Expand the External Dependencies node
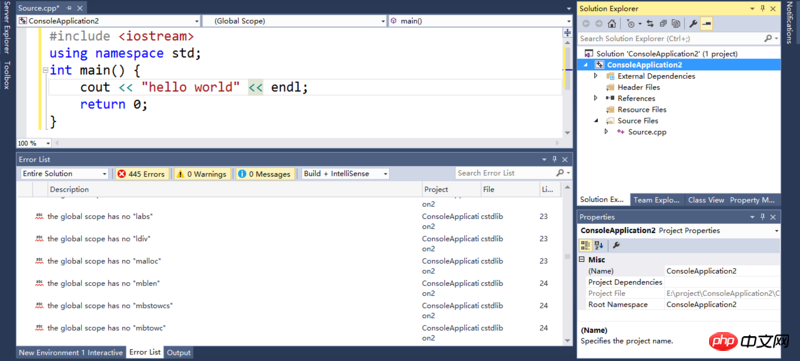Viewport: 800px width, 361px height. tap(595, 76)
